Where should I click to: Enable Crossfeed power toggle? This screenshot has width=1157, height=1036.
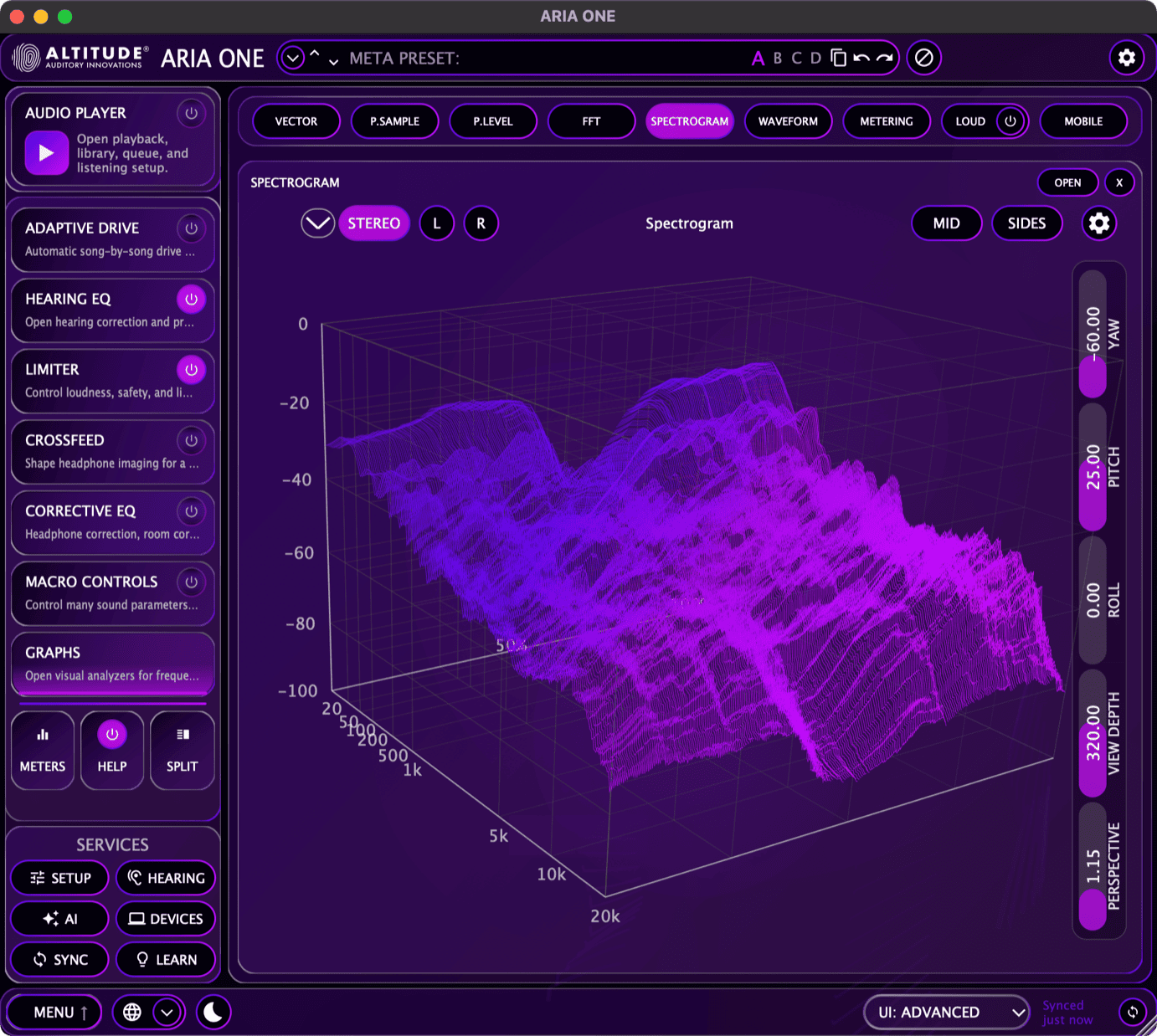tap(191, 440)
